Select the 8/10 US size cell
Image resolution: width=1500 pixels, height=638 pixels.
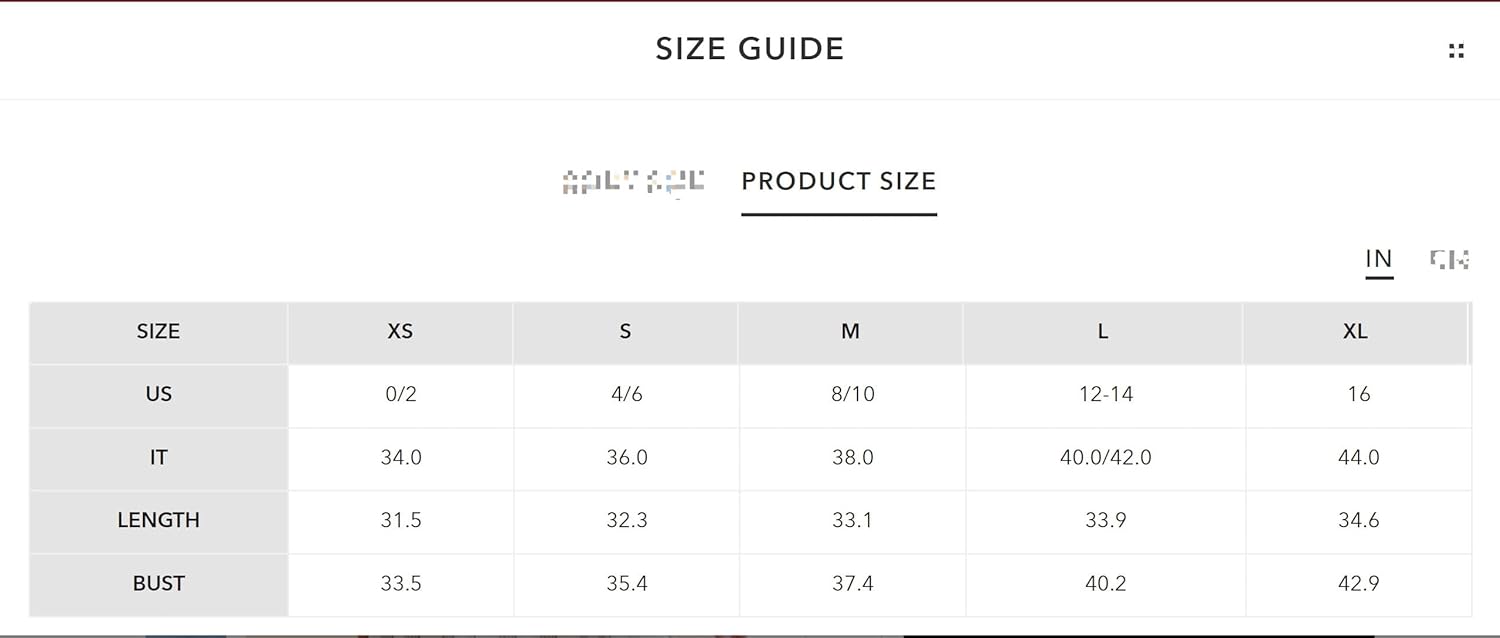point(853,395)
